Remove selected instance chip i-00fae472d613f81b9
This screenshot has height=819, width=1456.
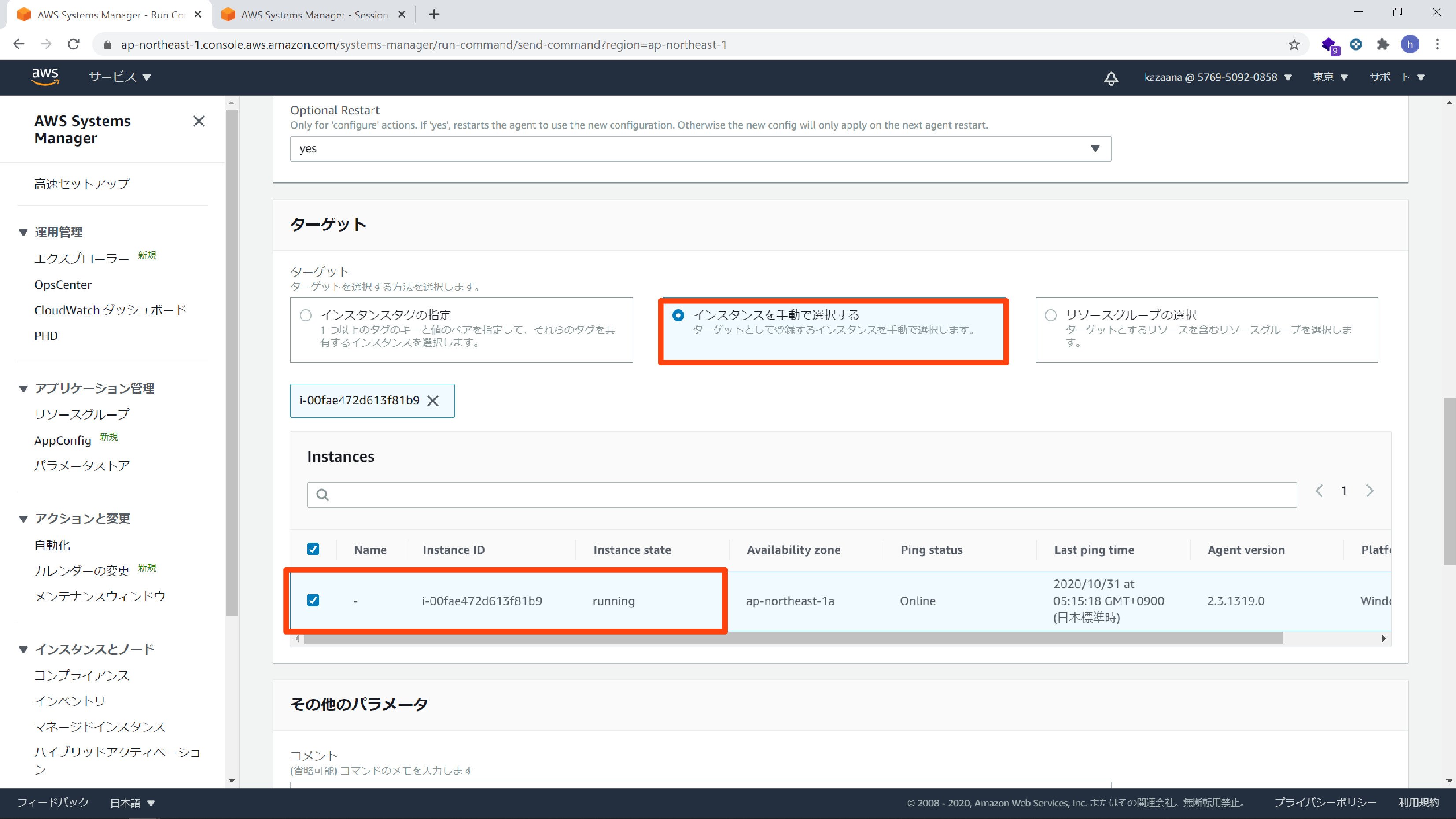tap(433, 401)
